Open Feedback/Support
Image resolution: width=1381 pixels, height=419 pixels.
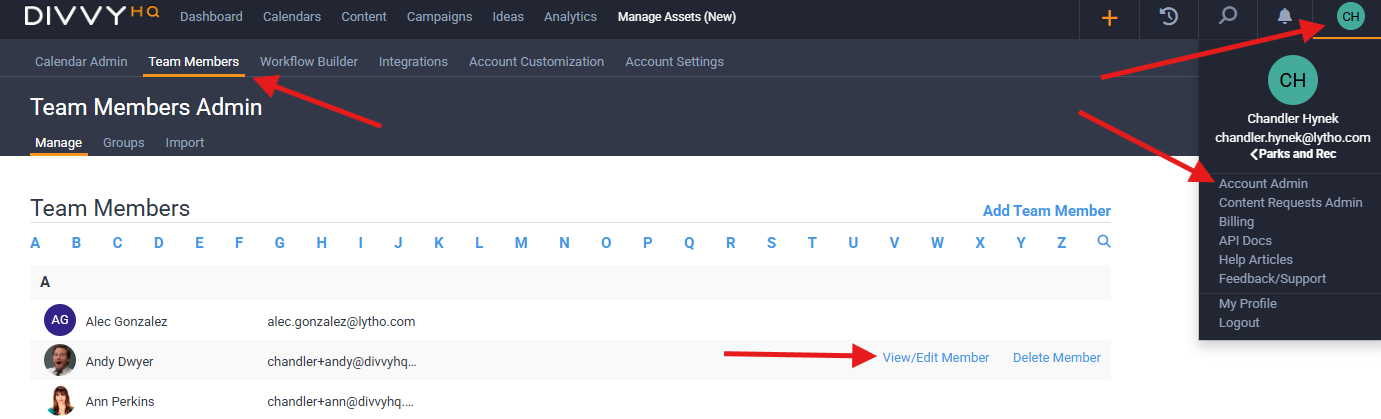point(1272,278)
